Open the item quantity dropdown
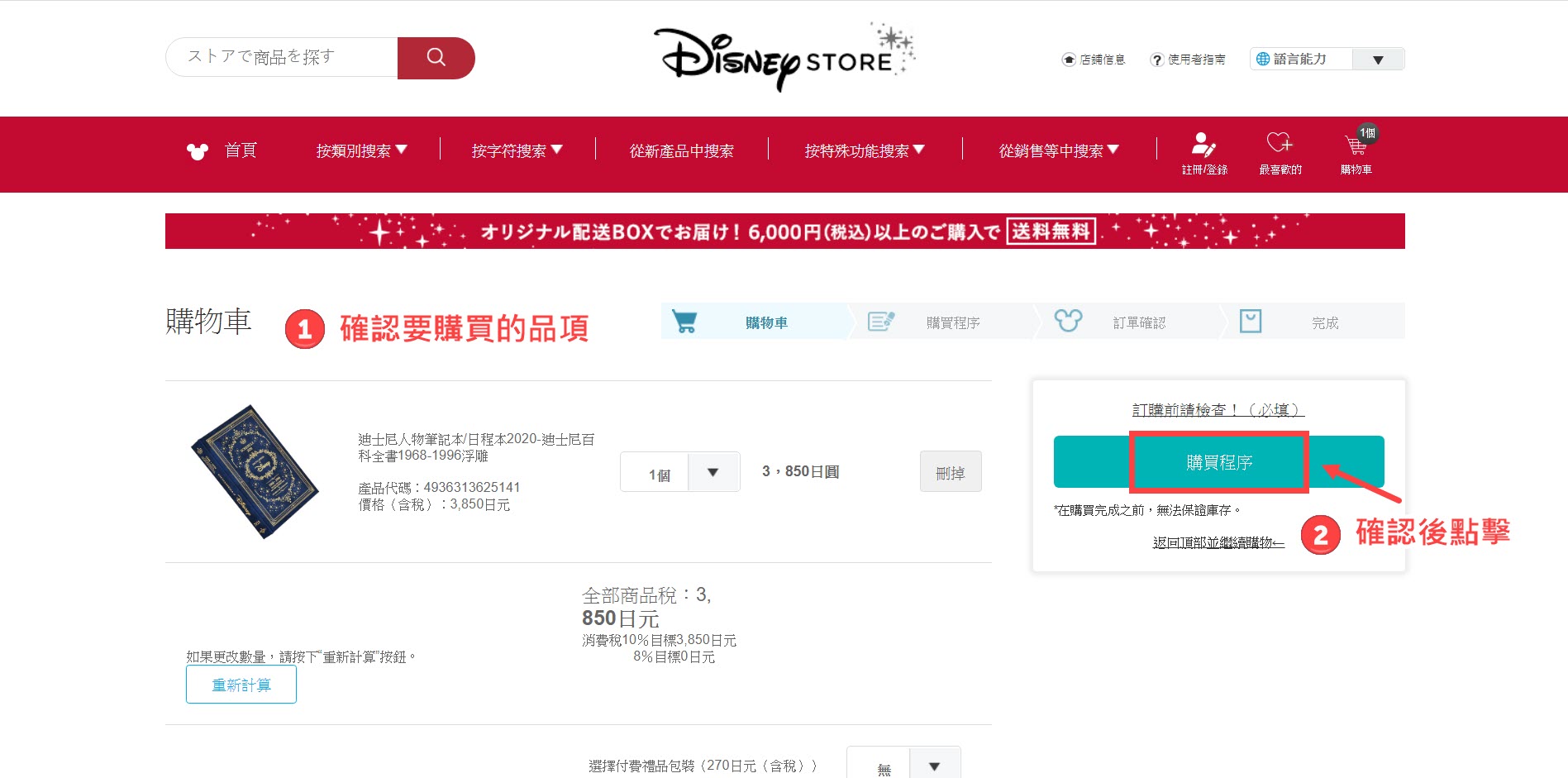The width and height of the screenshot is (1568, 778). pyautogui.click(x=713, y=473)
